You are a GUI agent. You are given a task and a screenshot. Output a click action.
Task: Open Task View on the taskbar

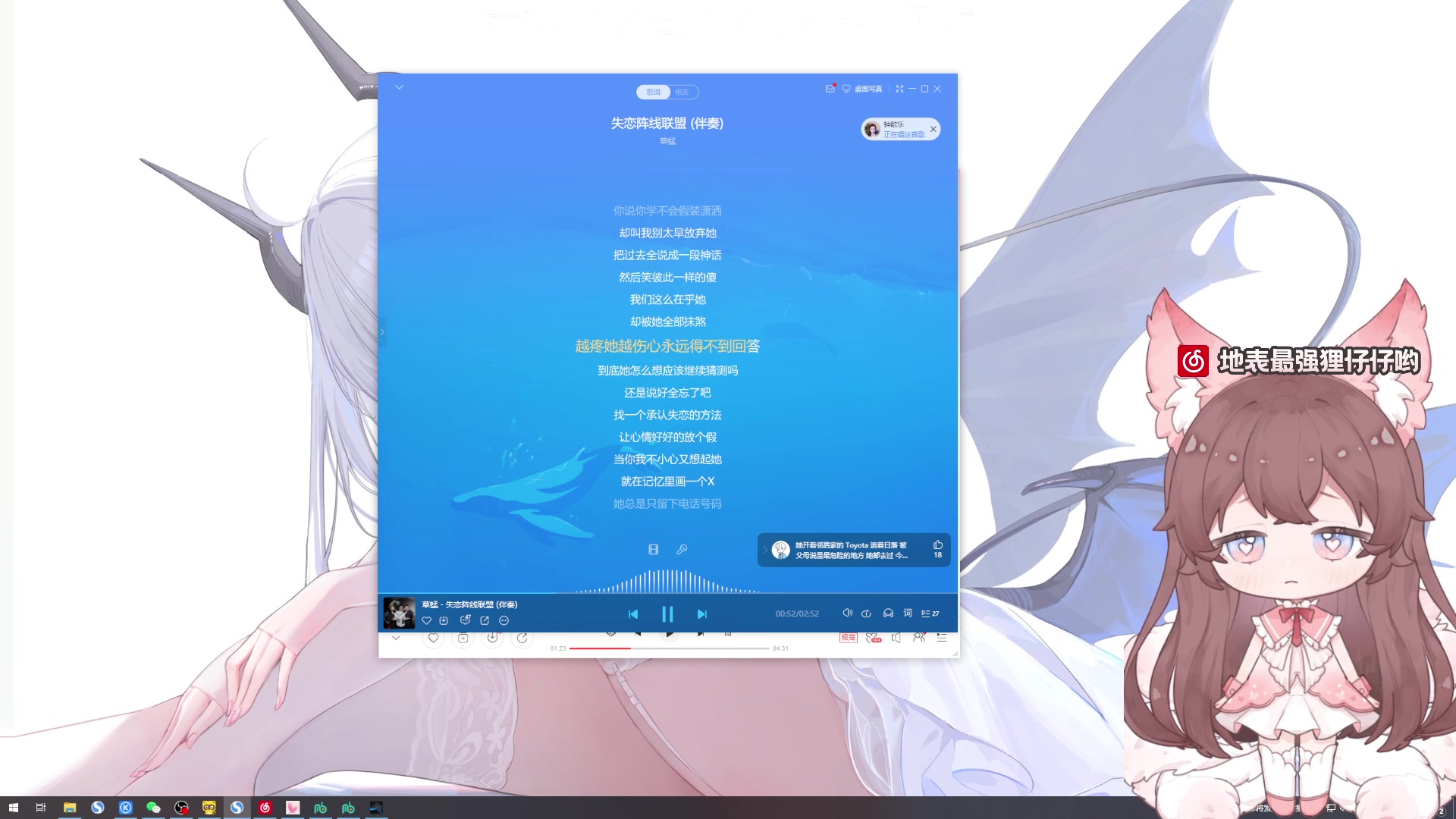click(x=41, y=808)
